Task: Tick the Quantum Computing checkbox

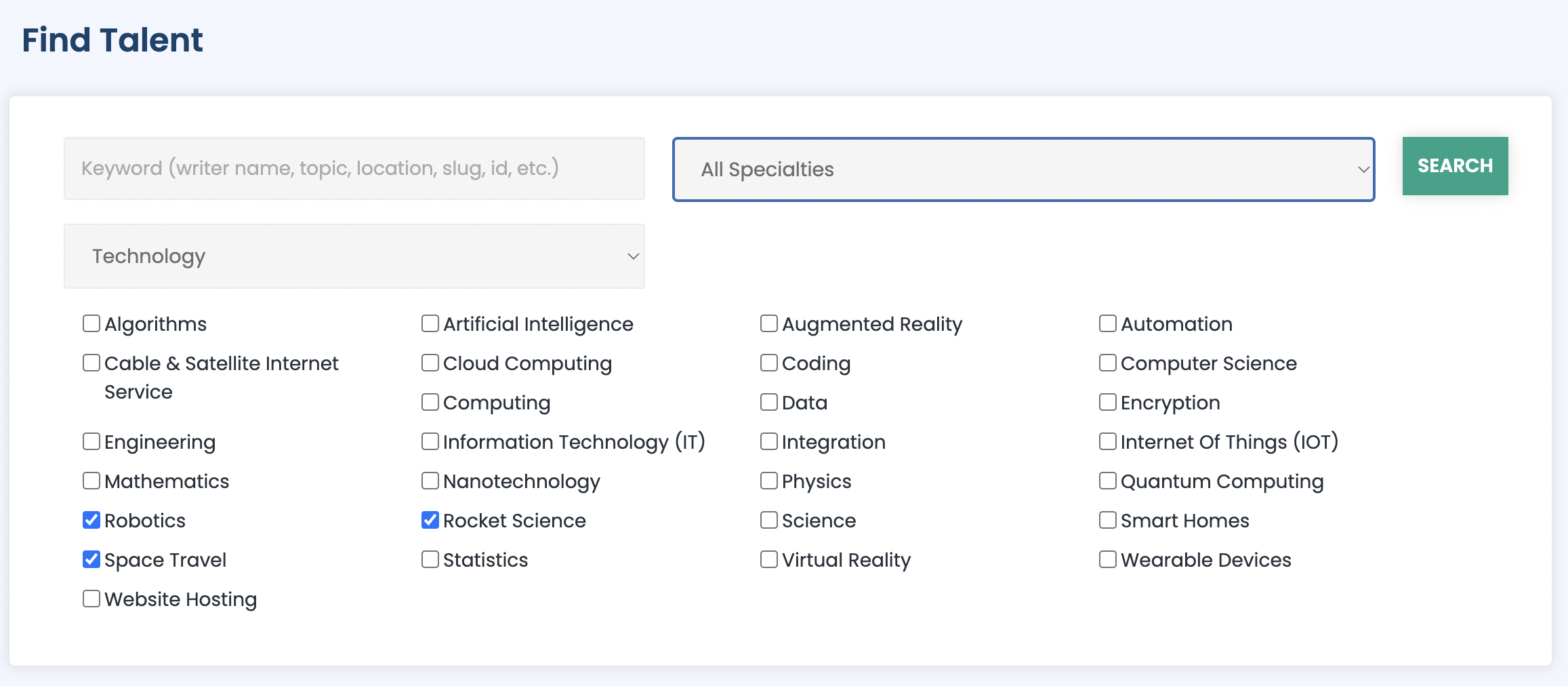Action: click(x=1108, y=481)
